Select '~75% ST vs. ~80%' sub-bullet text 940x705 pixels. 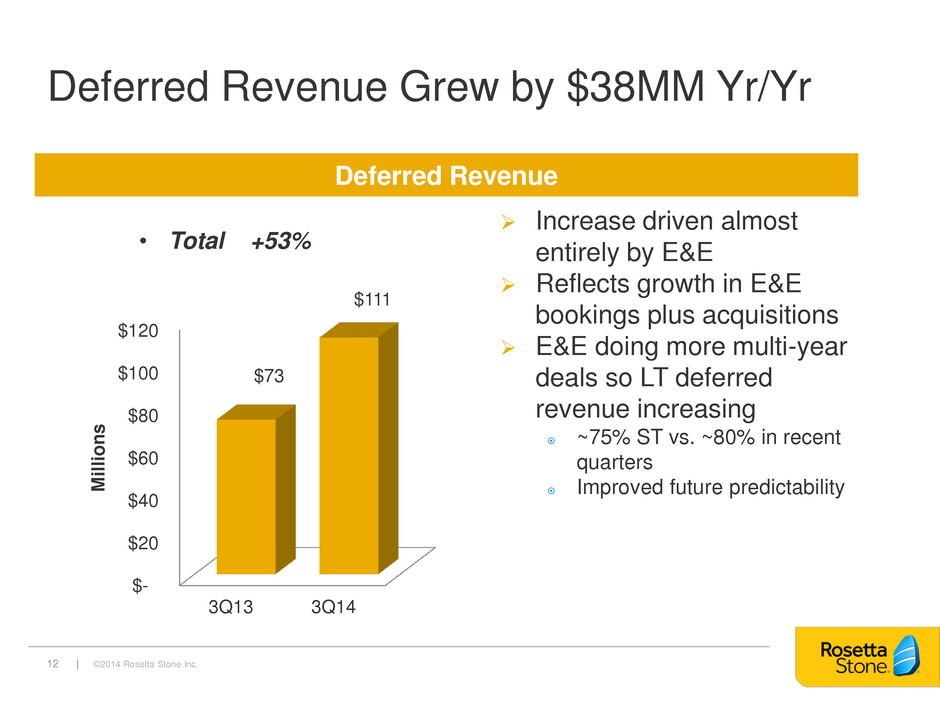coord(709,450)
